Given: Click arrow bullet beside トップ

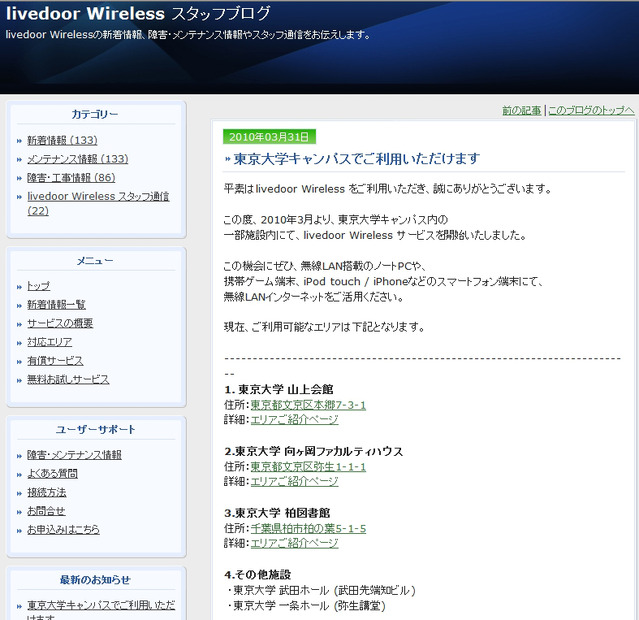Looking at the screenshot, I should click(19, 287).
